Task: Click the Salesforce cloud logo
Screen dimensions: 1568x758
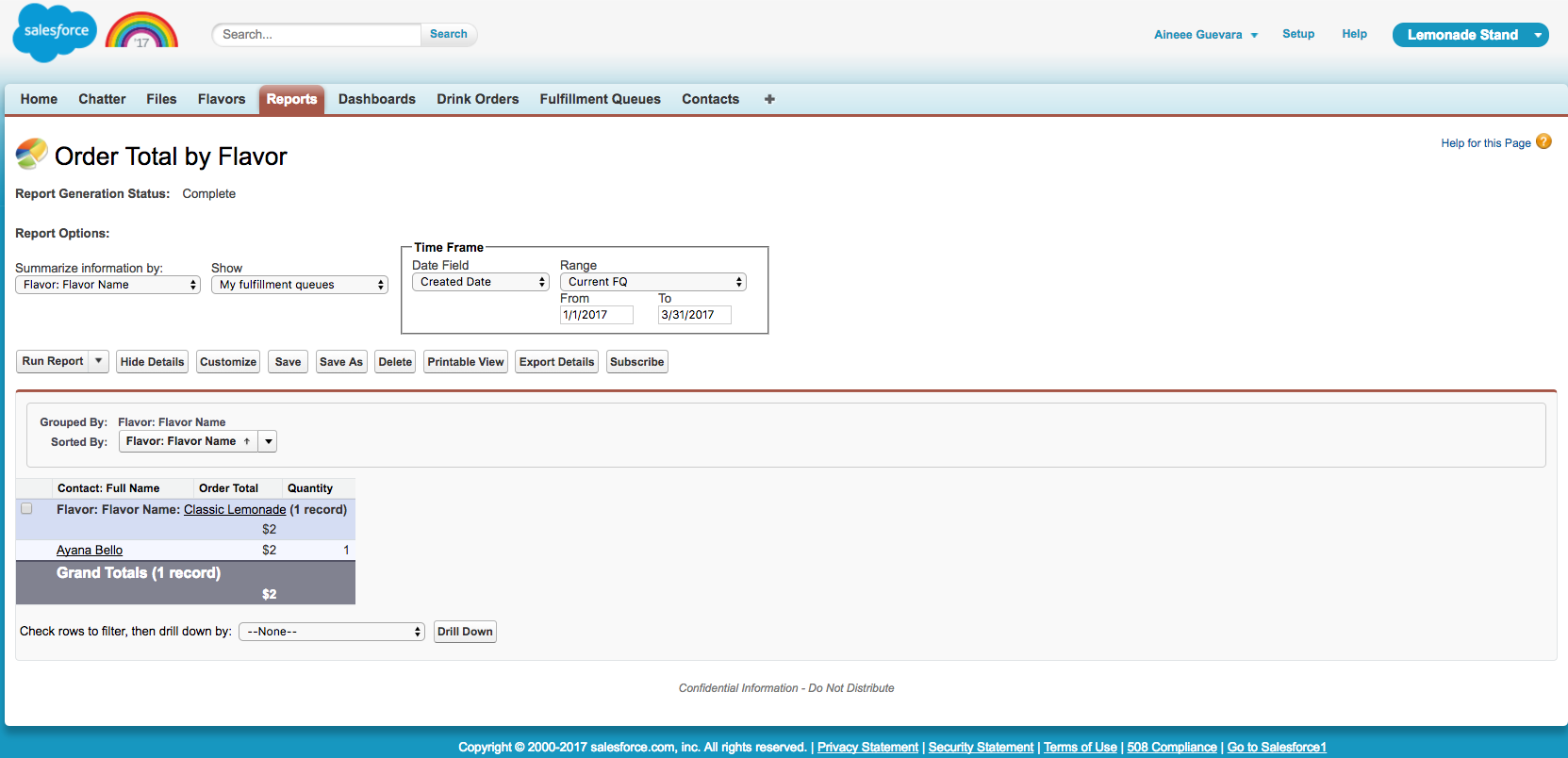Action: point(55,32)
